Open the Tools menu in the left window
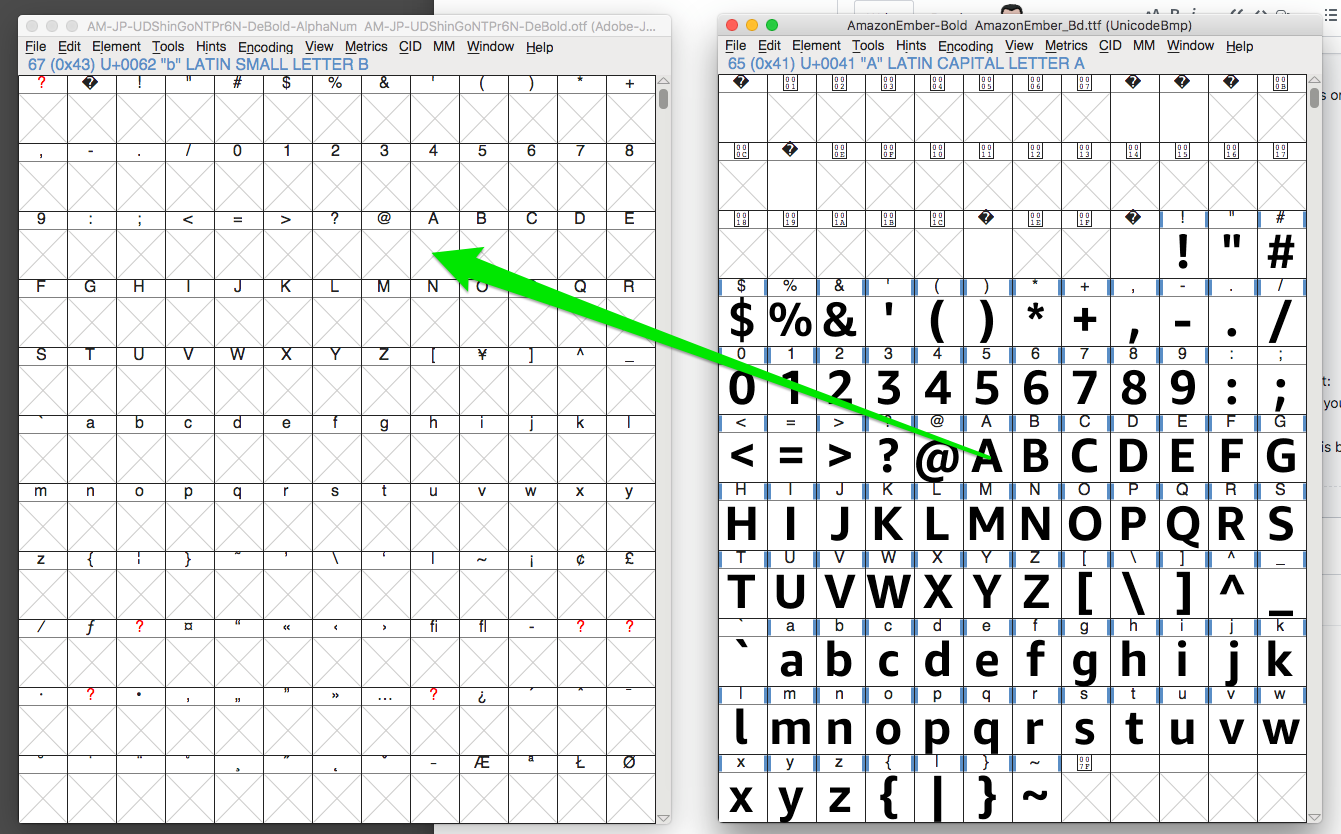This screenshot has width=1341, height=834. [x=168, y=47]
